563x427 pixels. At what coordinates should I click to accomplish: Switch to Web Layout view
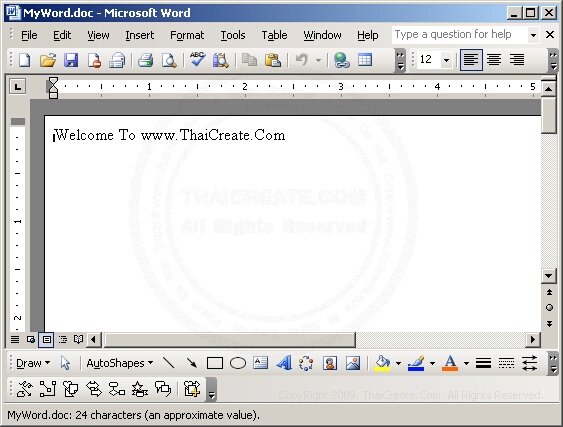click(x=31, y=339)
